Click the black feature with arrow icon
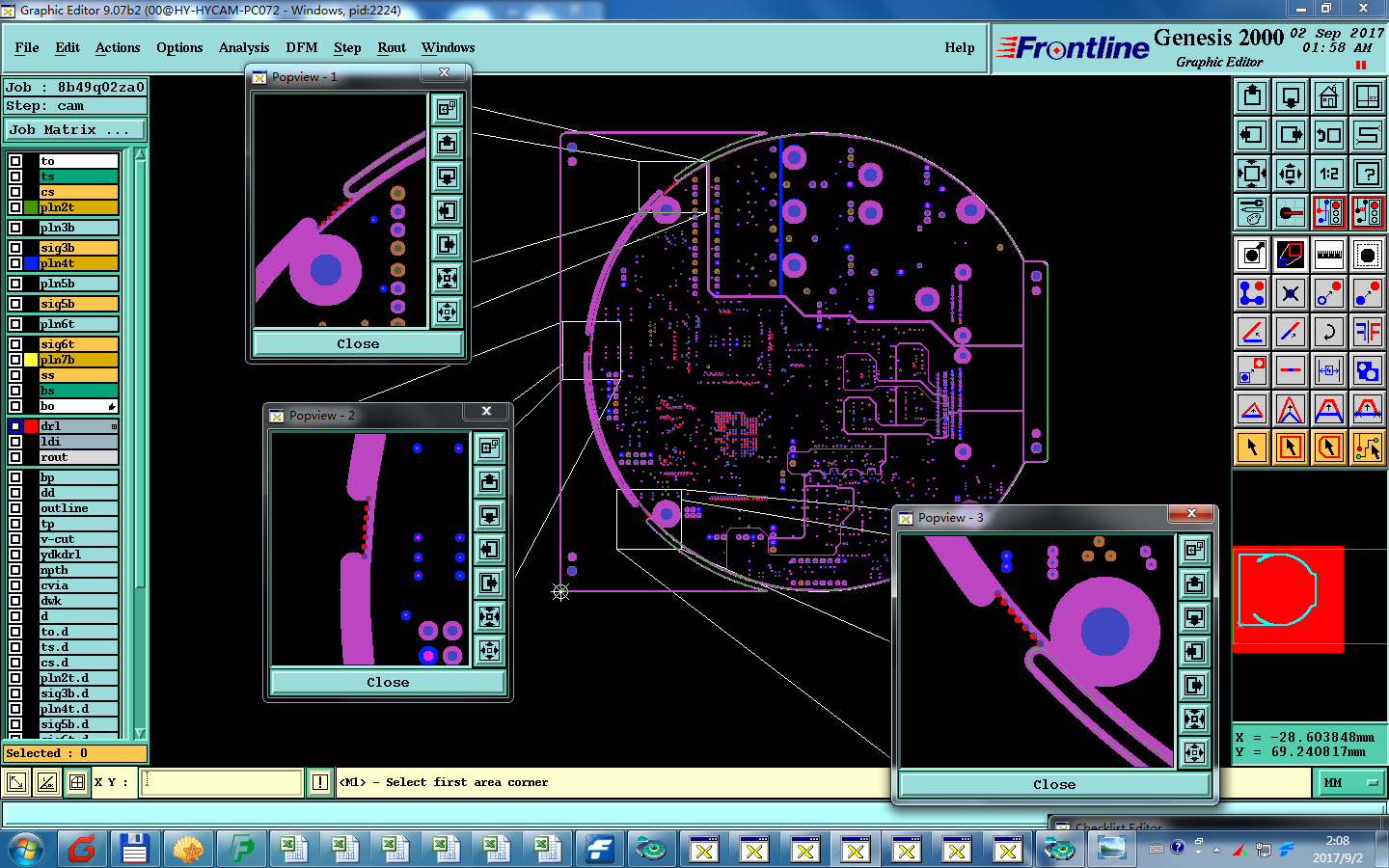Viewport: 1389px width, 868px height. (x=1252, y=255)
